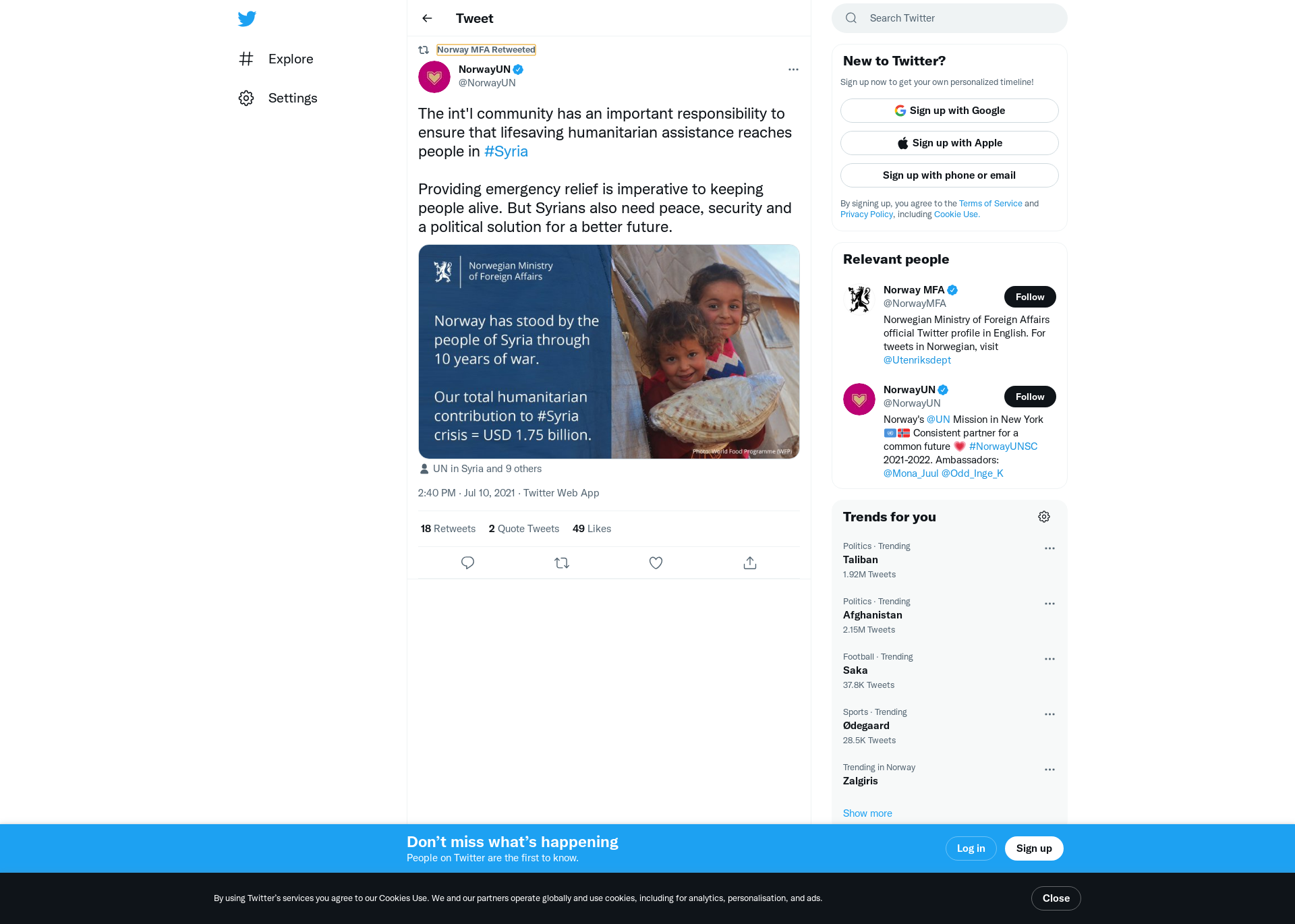The image size is (1295, 924).
Task: Open the tweet's more options menu
Action: [x=793, y=69]
